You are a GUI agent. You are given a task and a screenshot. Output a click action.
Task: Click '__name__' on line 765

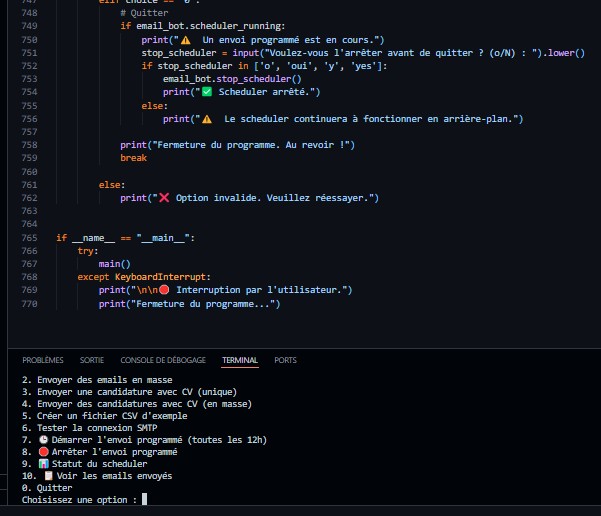93,238
